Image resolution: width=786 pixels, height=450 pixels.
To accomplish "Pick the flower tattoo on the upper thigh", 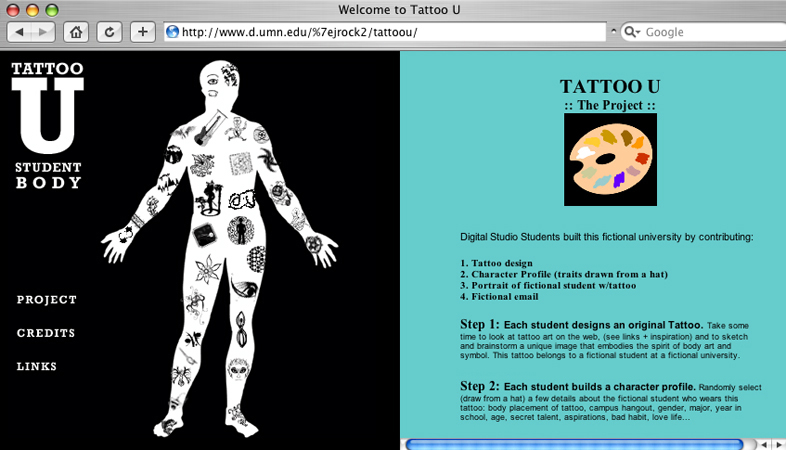I will [209, 270].
